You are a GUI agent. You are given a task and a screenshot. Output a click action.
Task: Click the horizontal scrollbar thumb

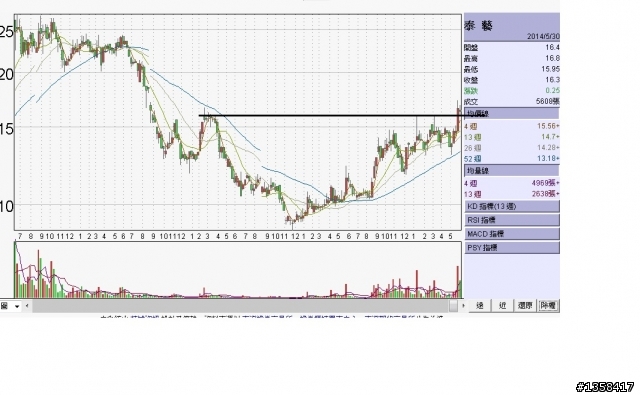point(454,306)
